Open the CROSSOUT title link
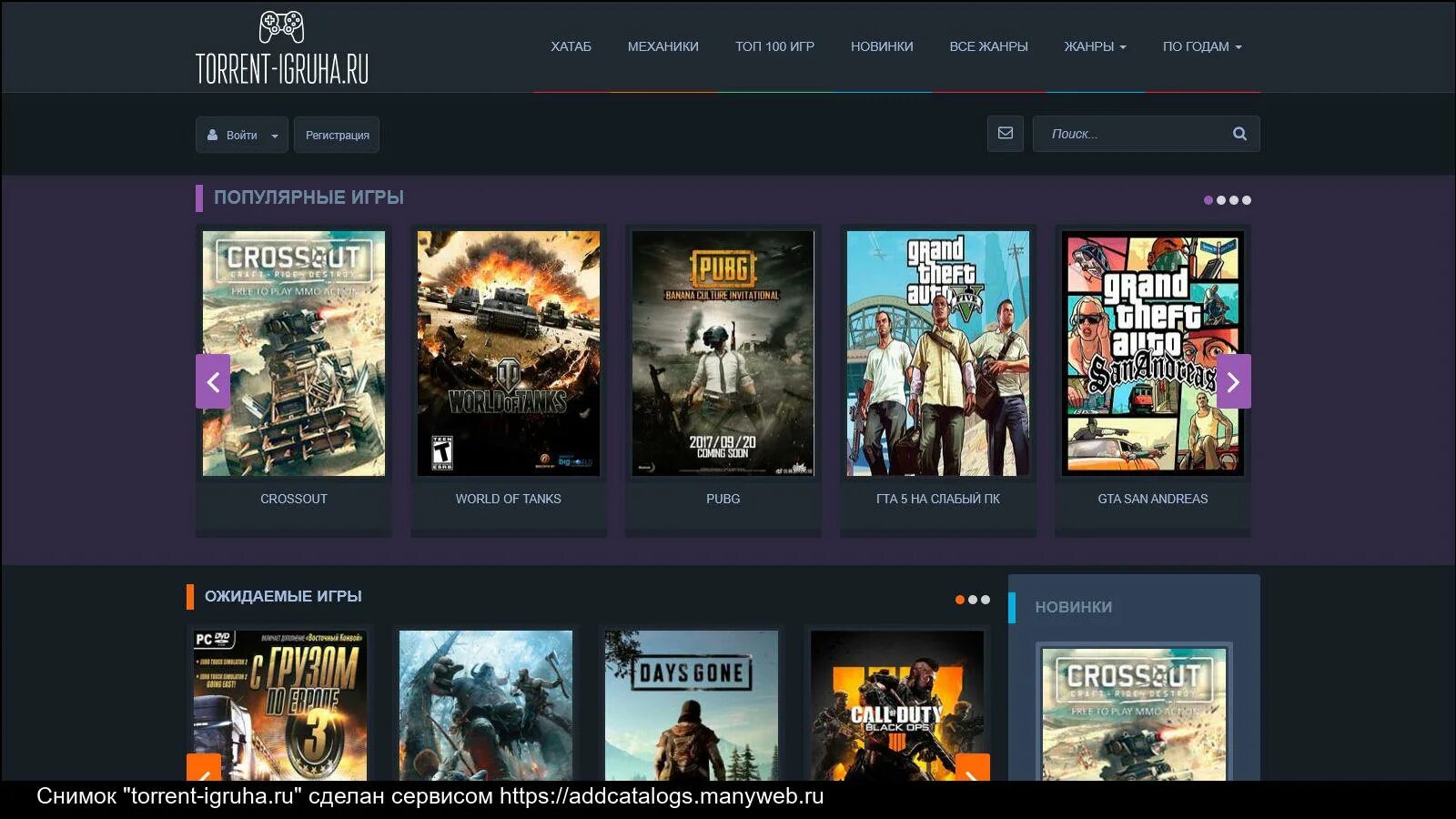1456x819 pixels. [294, 499]
